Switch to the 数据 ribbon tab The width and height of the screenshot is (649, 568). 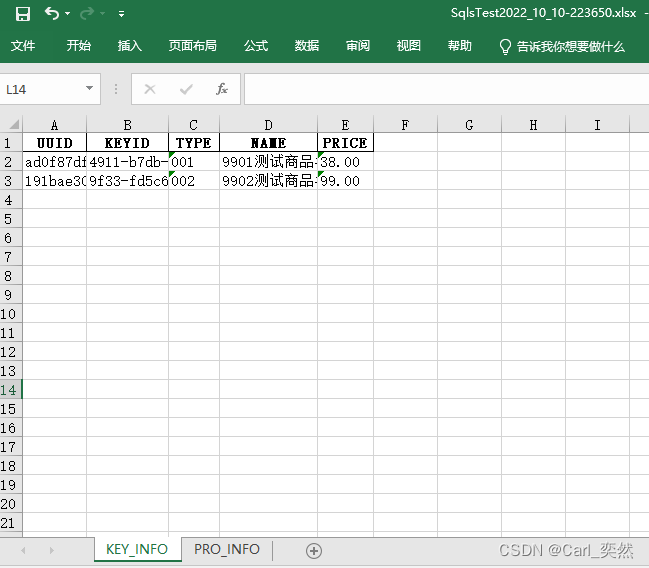[307, 46]
